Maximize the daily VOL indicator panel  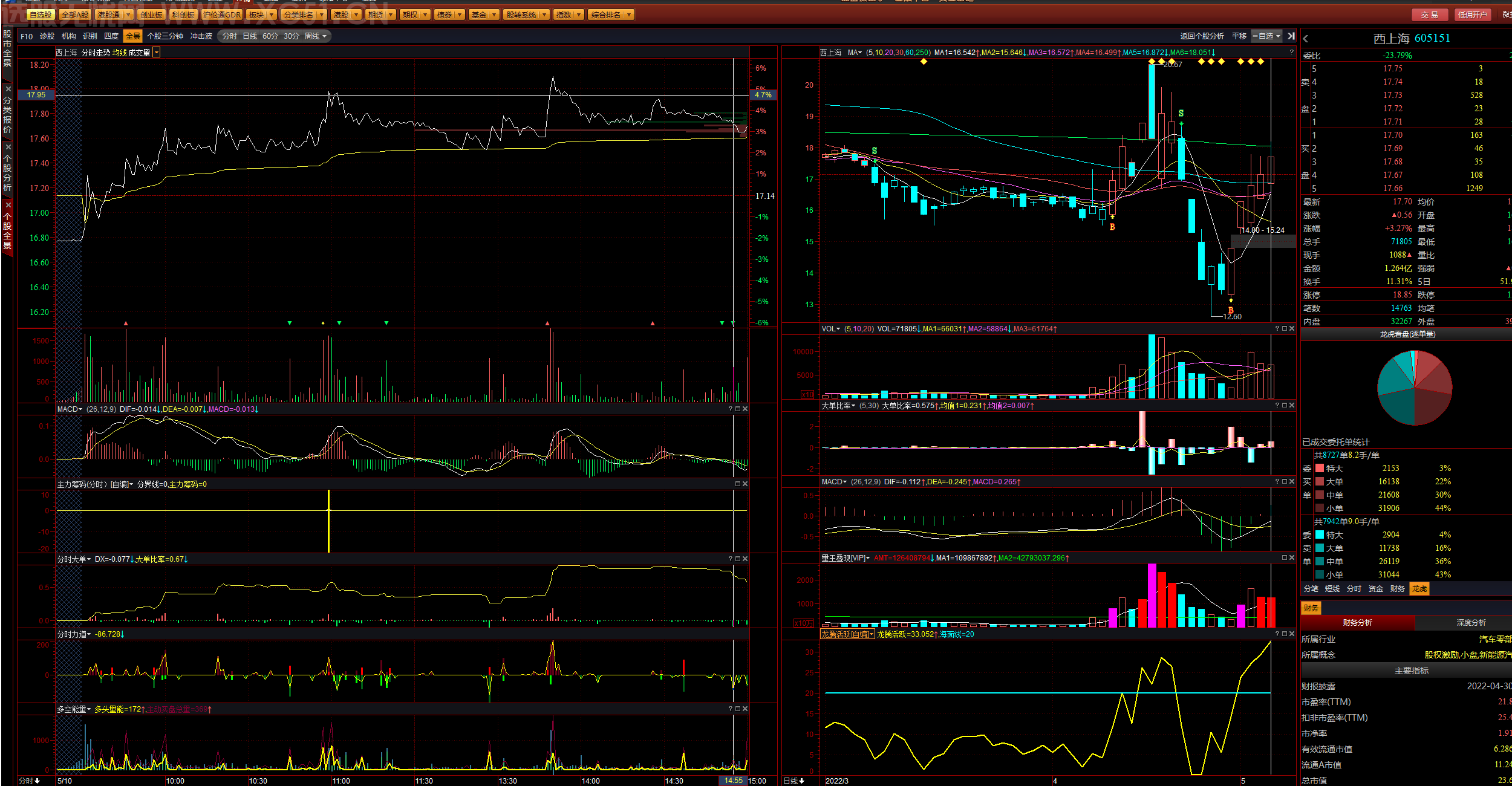click(1285, 329)
